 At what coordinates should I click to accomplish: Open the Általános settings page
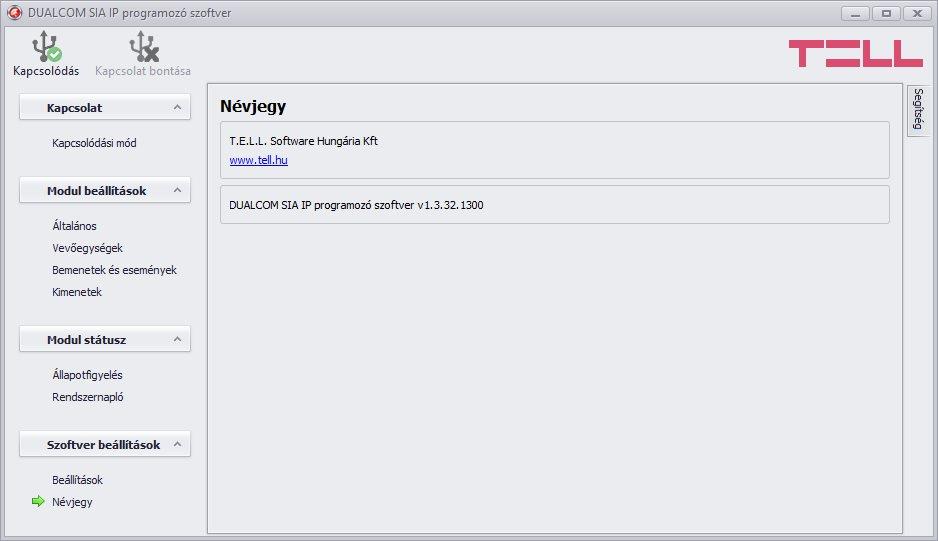74,226
